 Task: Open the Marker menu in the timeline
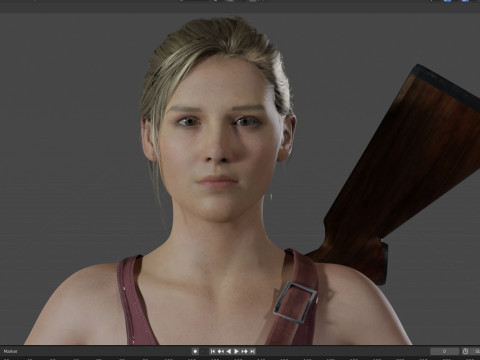click(x=10, y=351)
